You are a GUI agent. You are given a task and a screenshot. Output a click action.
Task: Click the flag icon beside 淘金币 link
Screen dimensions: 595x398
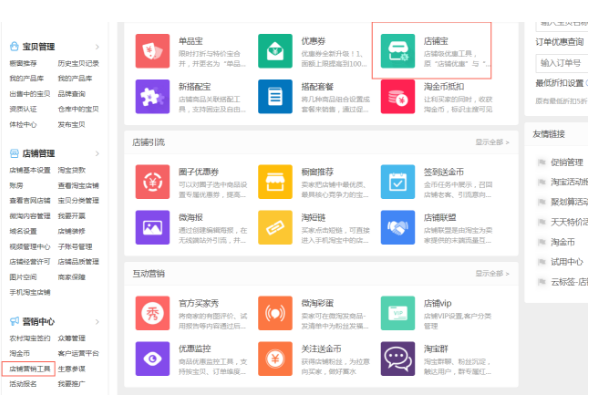click(541, 242)
